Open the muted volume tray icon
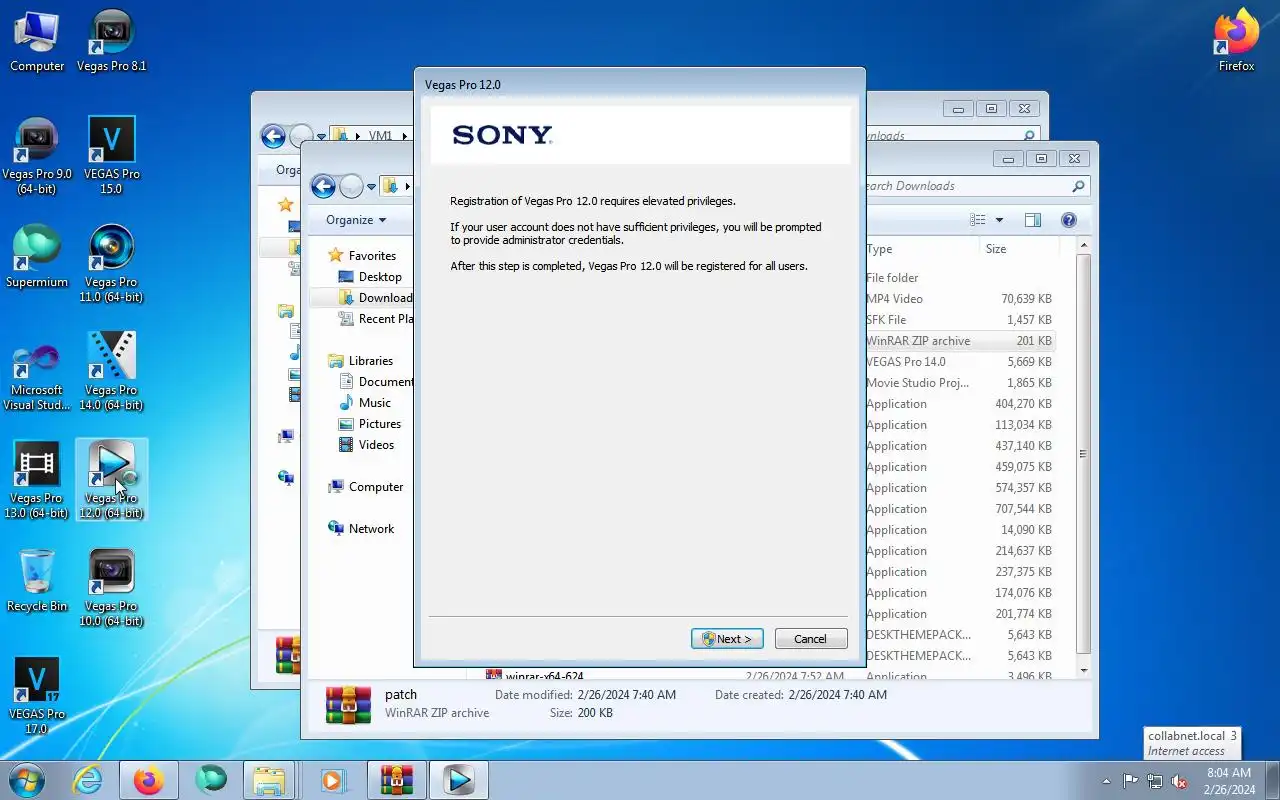The height and width of the screenshot is (800, 1280). pyautogui.click(x=1180, y=781)
